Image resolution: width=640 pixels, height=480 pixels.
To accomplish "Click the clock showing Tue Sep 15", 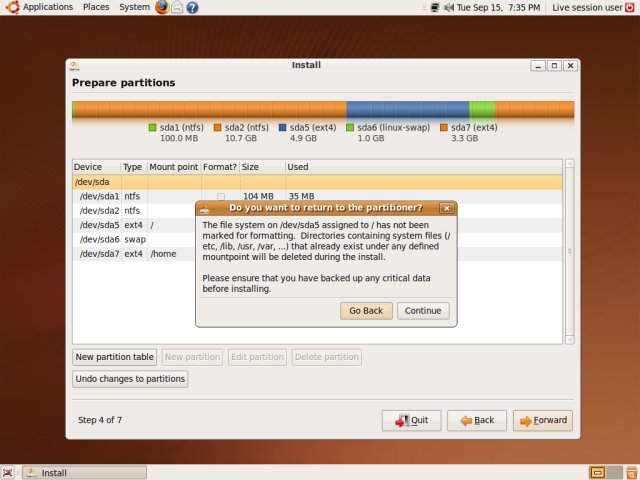I will click(x=498, y=7).
